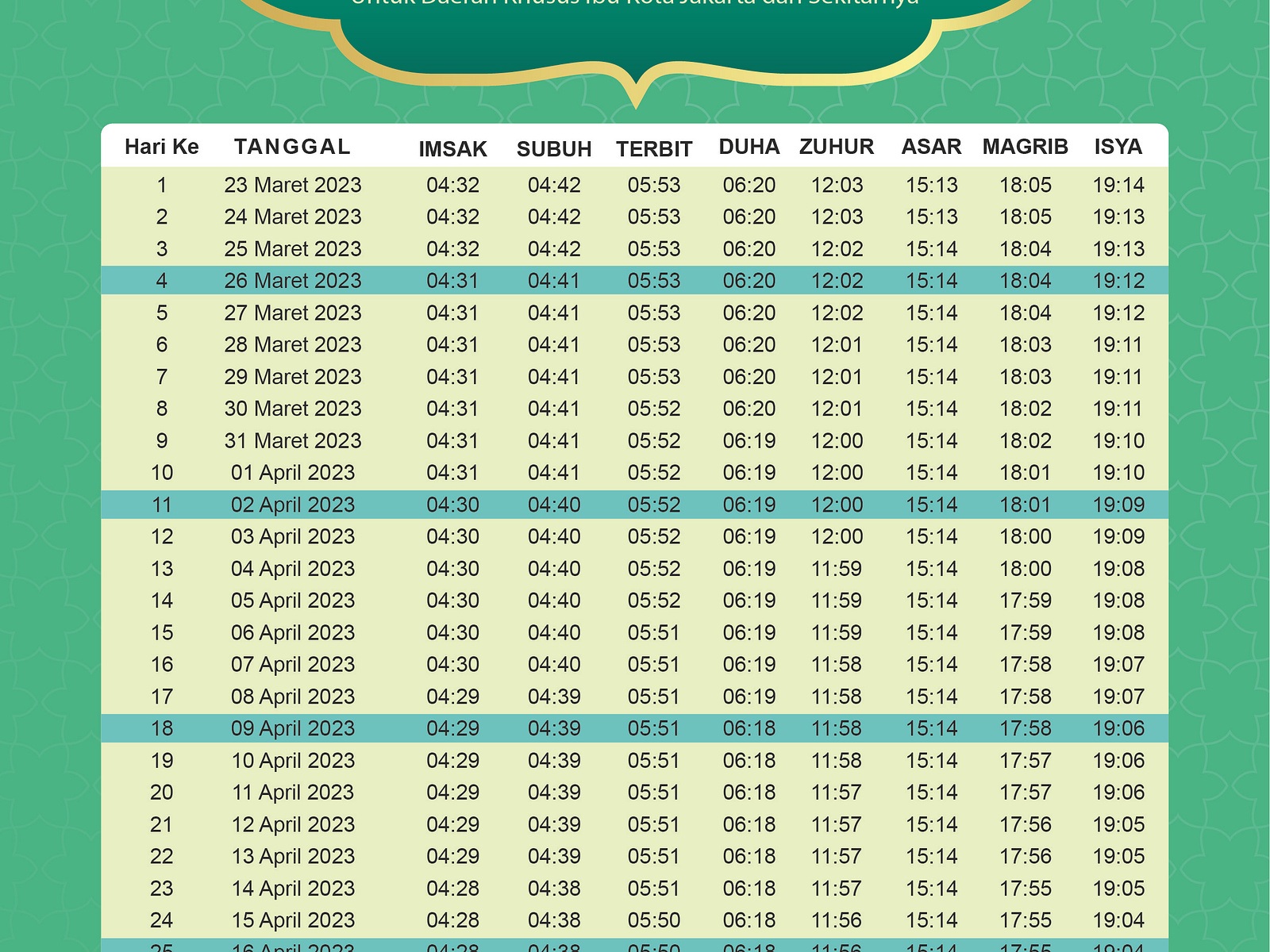Click day number 17 in Hari Ke column
1270x952 pixels.
(x=162, y=697)
